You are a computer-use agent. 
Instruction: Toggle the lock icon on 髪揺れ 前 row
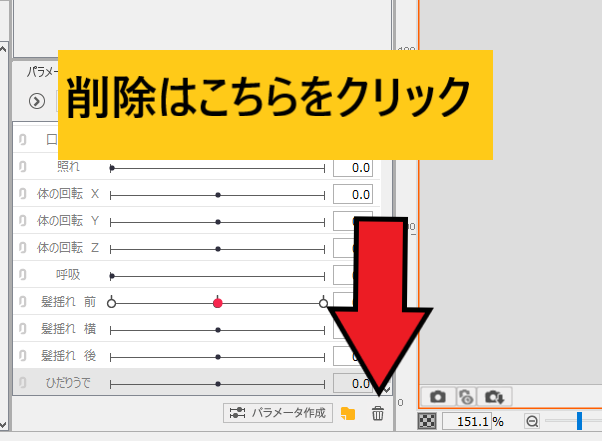point(23,302)
